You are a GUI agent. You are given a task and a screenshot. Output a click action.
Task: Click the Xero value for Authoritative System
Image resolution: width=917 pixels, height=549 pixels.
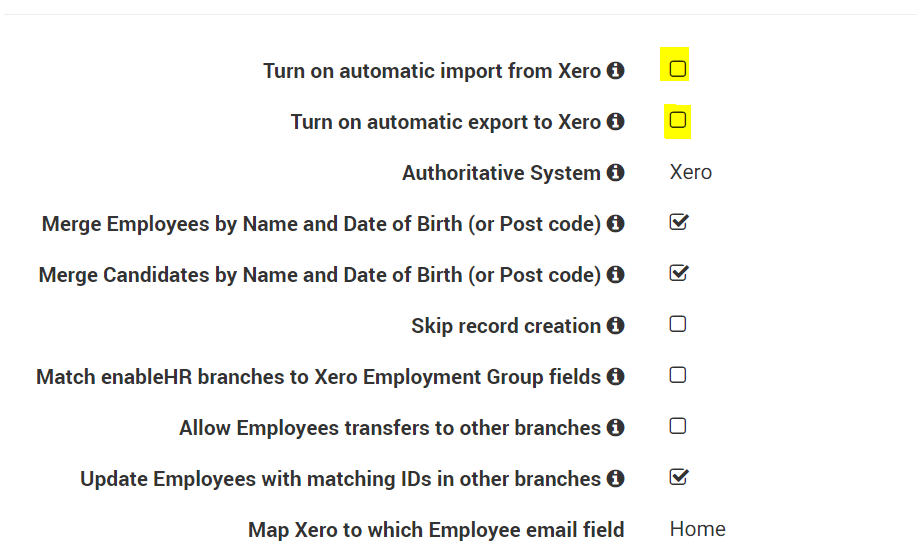pyautogui.click(x=691, y=172)
